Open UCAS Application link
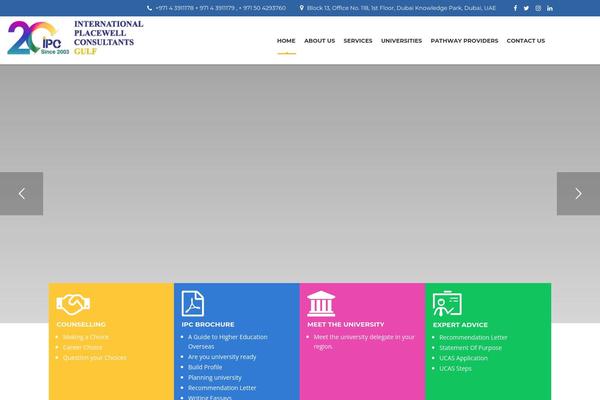 (x=463, y=358)
